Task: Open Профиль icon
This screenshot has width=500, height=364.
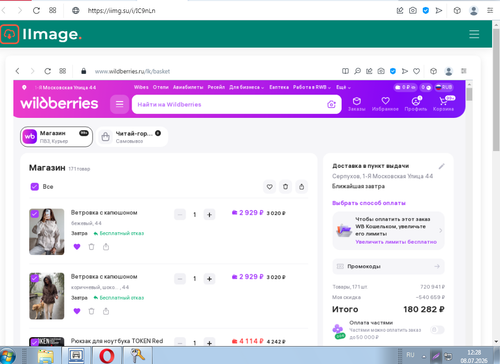Action: (x=416, y=104)
